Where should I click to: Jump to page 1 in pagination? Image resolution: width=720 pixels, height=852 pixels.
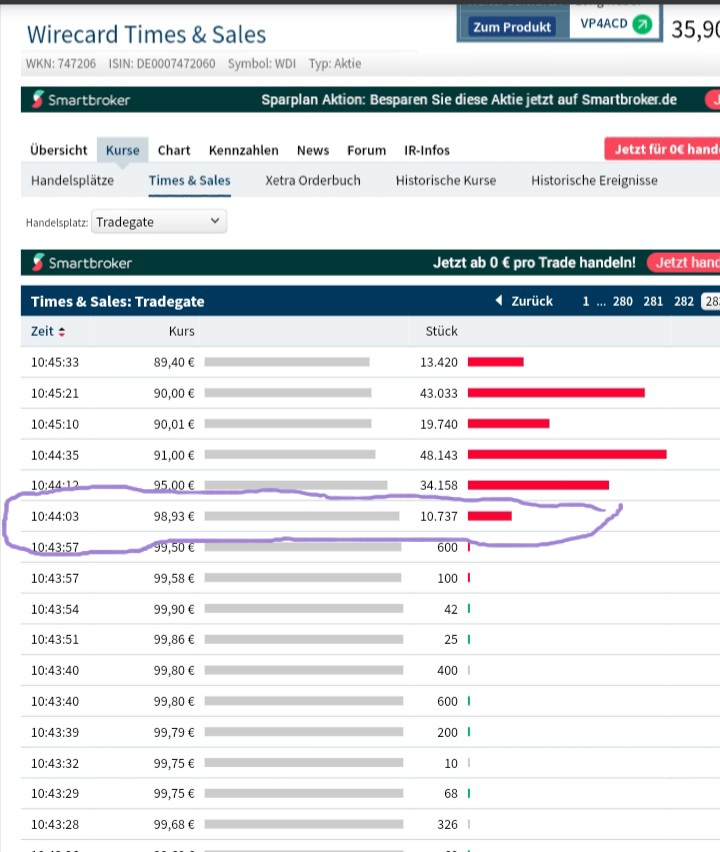[586, 301]
